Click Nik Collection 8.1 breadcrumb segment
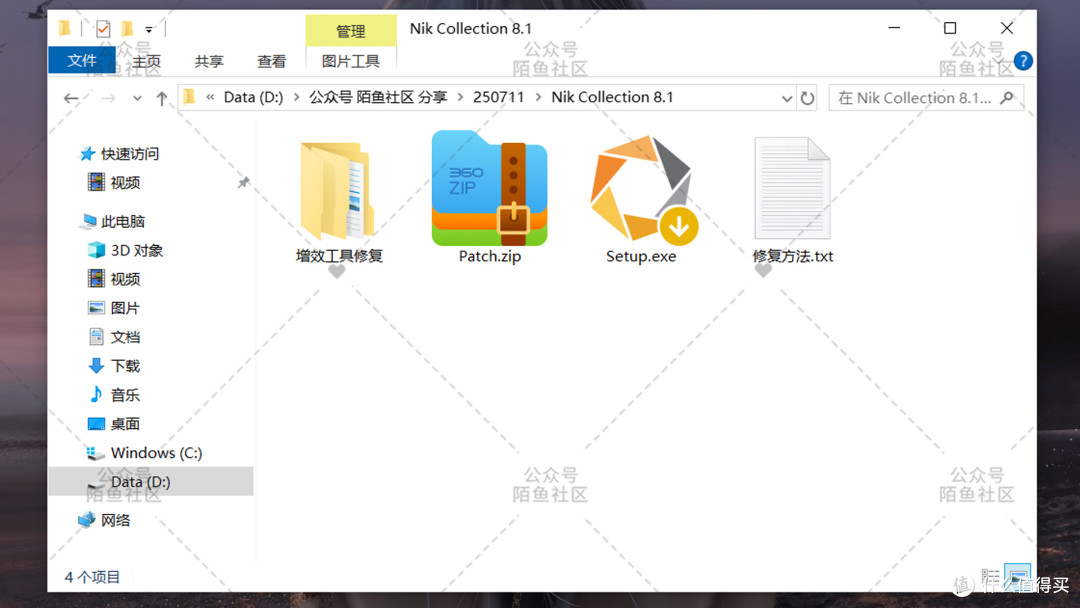 [612, 97]
